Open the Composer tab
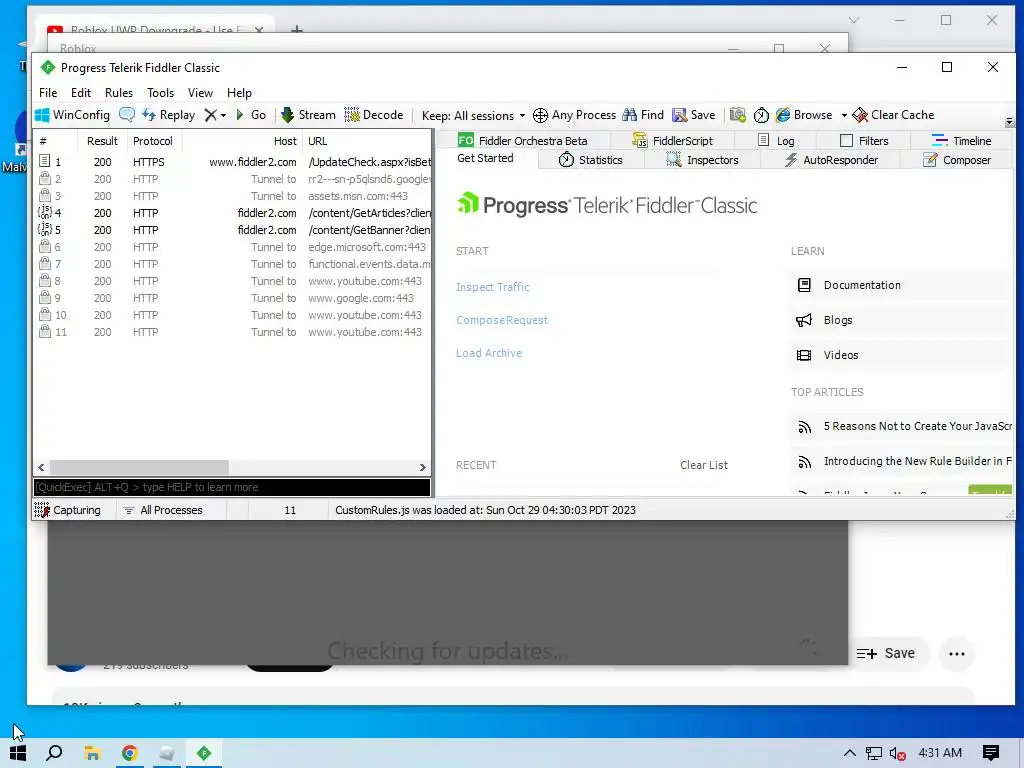This screenshot has height=768, width=1024. click(x=957, y=160)
